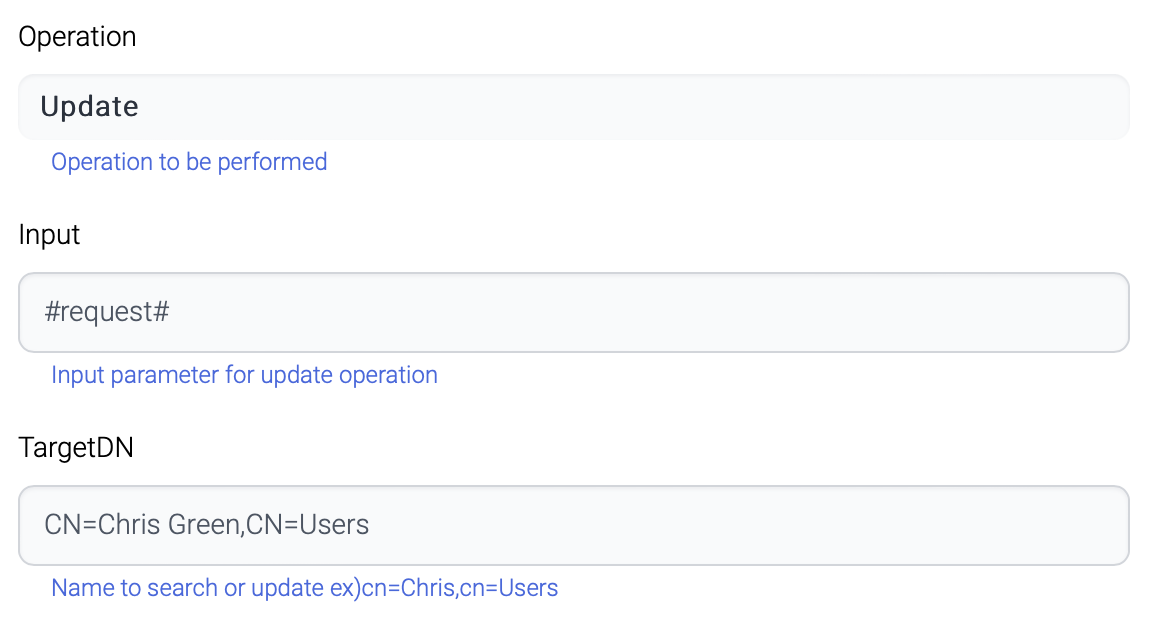Click the Input label

click(x=49, y=235)
